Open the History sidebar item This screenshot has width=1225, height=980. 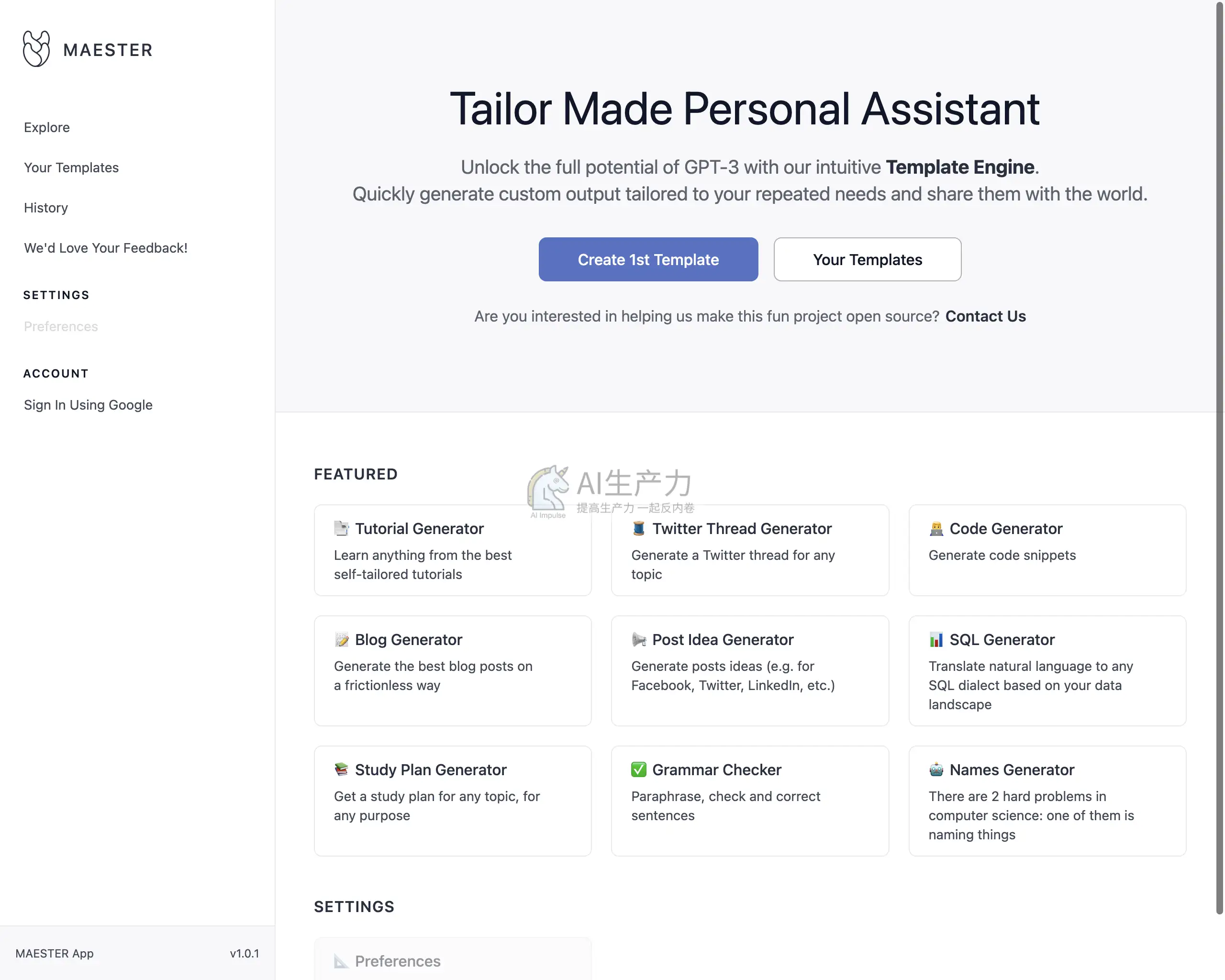[45, 208]
